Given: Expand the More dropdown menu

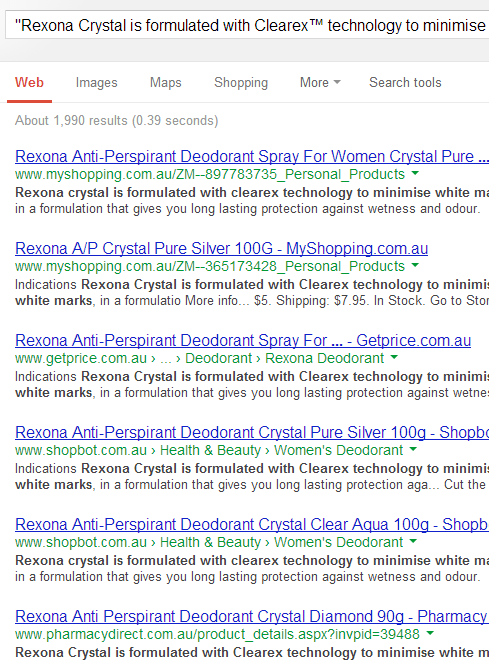Looking at the screenshot, I should pos(320,82).
